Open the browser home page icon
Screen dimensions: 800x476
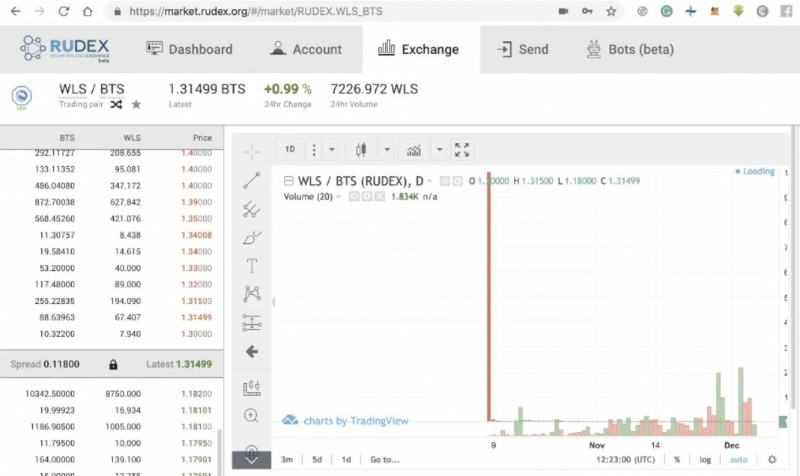(88, 11)
